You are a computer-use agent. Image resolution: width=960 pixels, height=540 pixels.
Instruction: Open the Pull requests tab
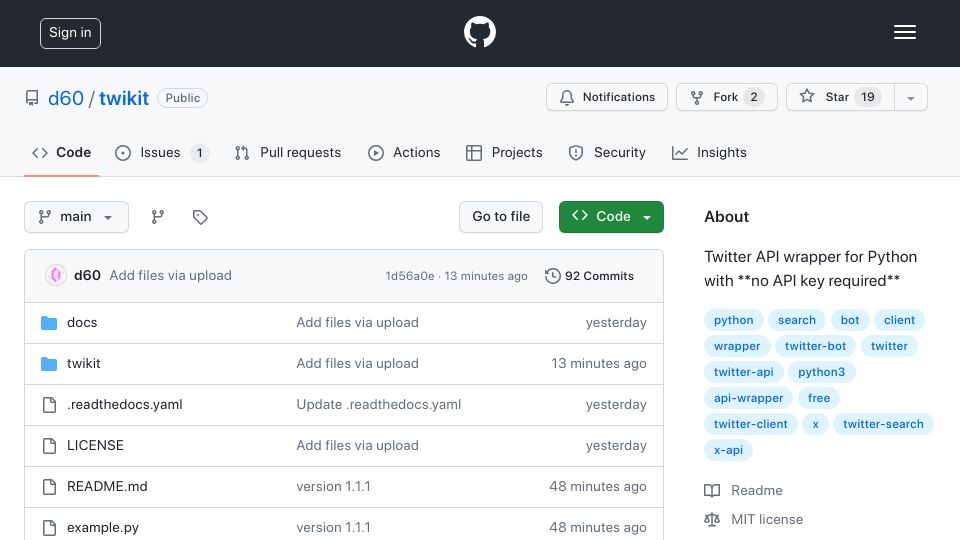tap(288, 152)
